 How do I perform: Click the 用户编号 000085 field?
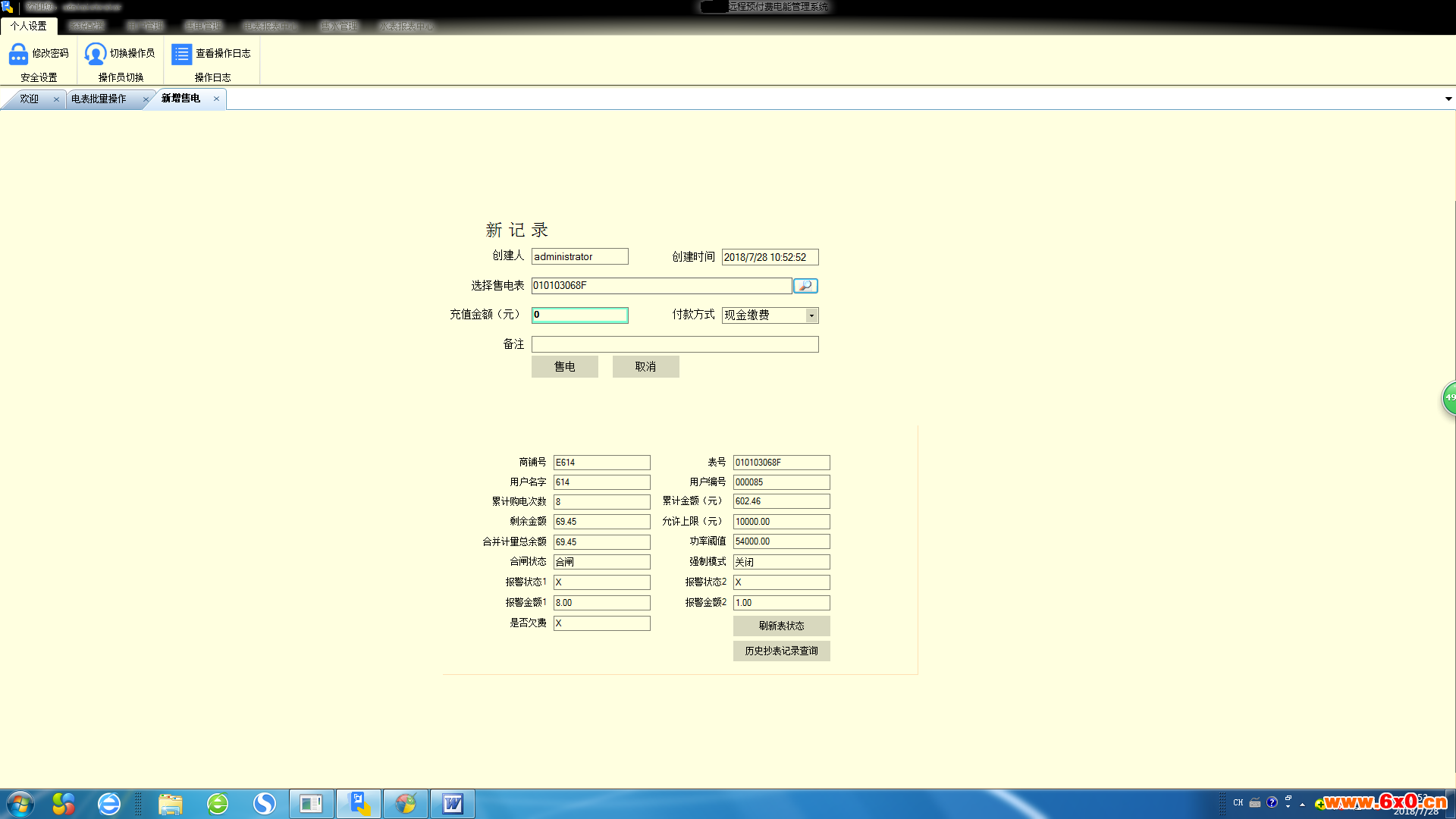[x=782, y=482]
